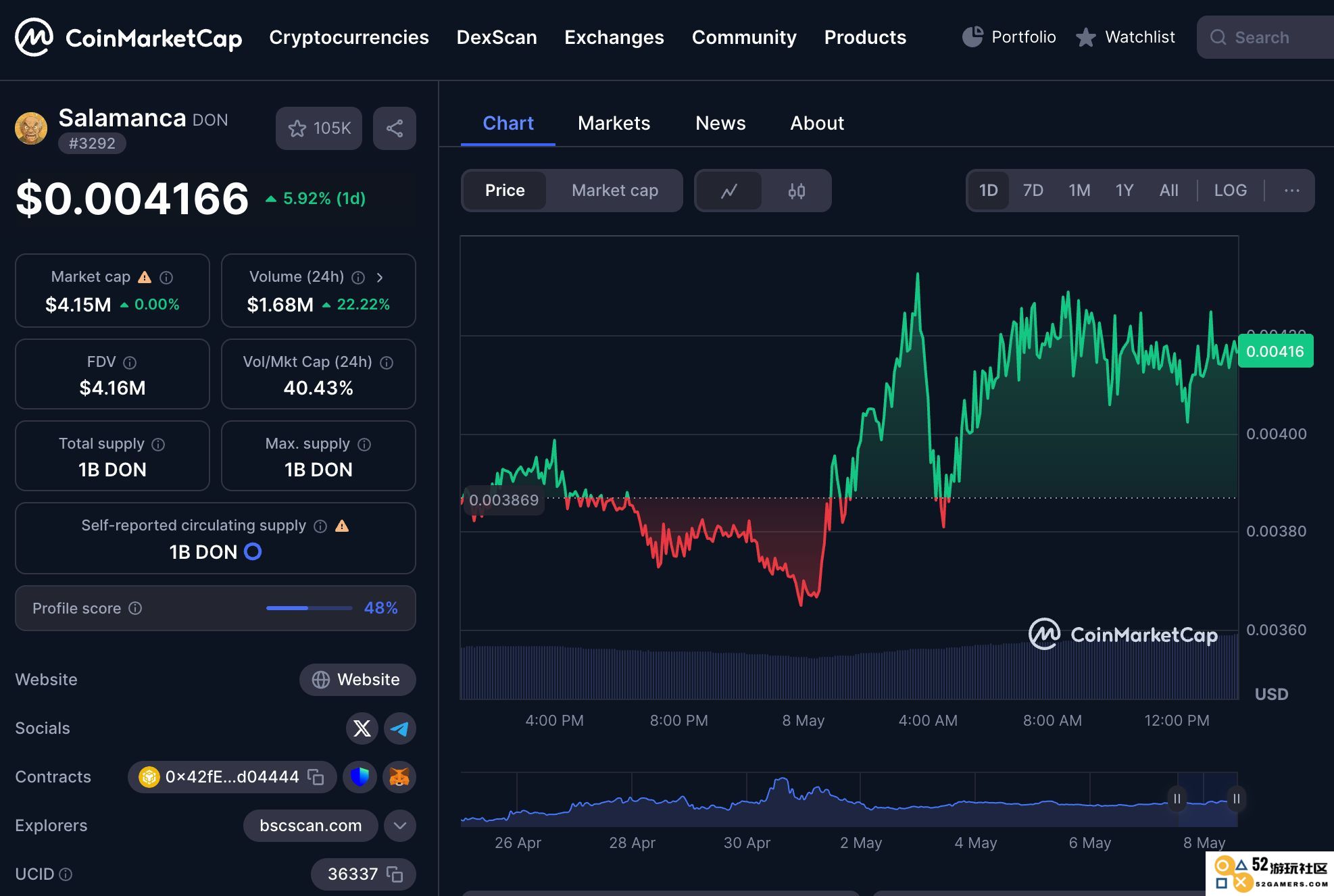Open the Cryptocurrencies nav menu
1334x896 pixels.
349,37
